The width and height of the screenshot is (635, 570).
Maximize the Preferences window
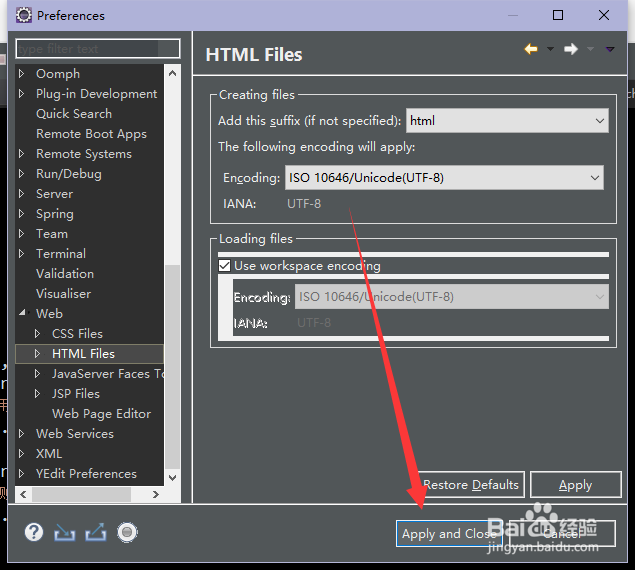[x=558, y=15]
